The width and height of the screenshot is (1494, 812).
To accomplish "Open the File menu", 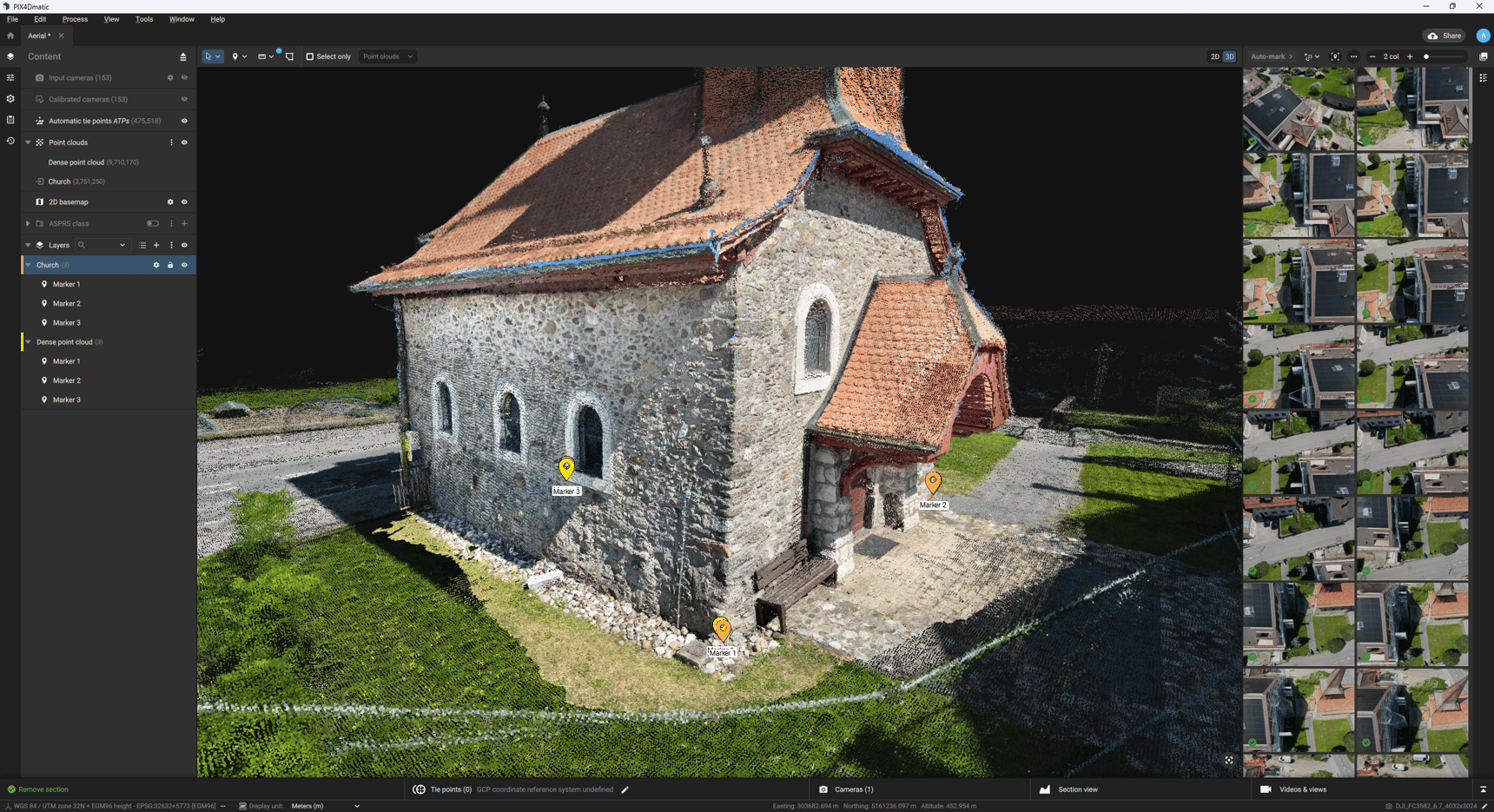I will pyautogui.click(x=12, y=19).
